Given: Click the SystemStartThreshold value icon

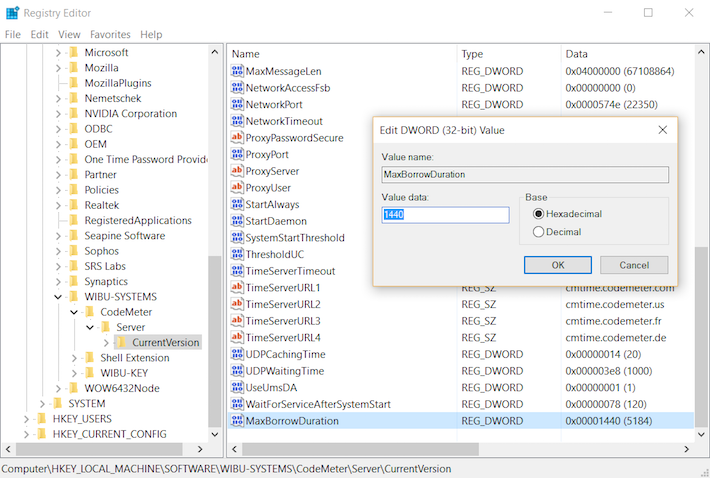Looking at the screenshot, I should [x=237, y=238].
